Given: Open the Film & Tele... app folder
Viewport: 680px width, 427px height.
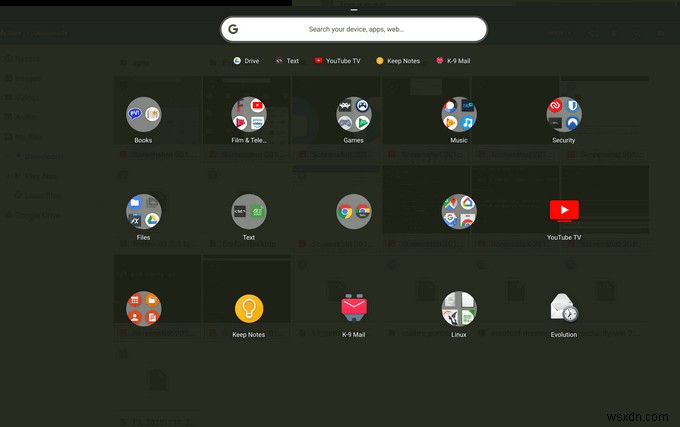Looking at the screenshot, I should click(249, 114).
